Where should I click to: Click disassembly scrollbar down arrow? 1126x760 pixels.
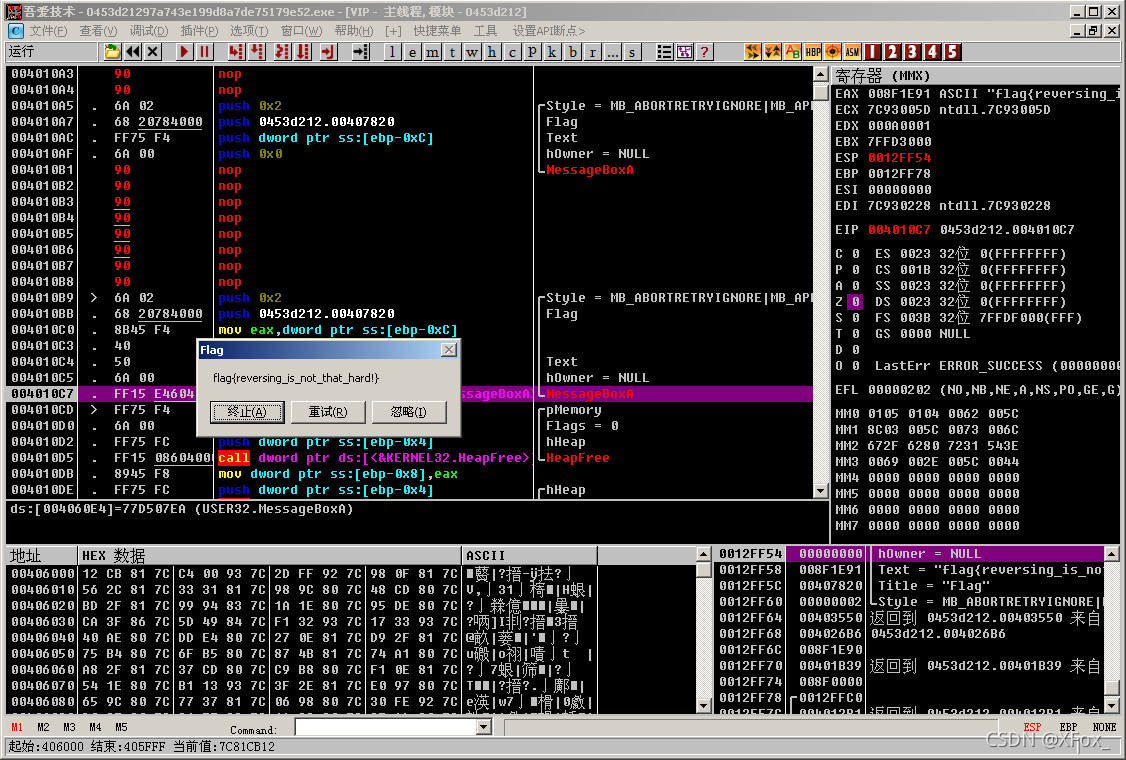click(x=821, y=491)
